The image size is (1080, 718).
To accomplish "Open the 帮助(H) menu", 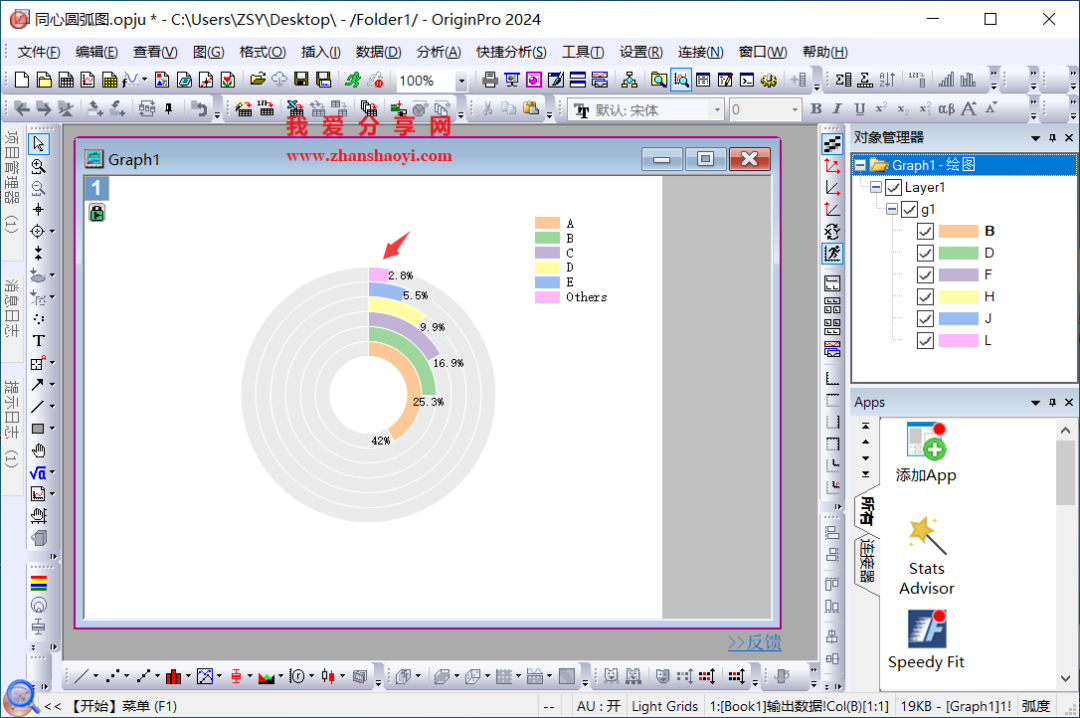I will coord(825,52).
